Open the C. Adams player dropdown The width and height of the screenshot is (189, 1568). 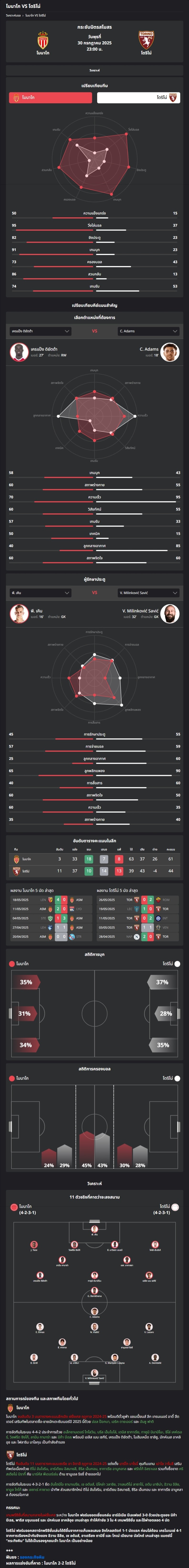[149, 331]
